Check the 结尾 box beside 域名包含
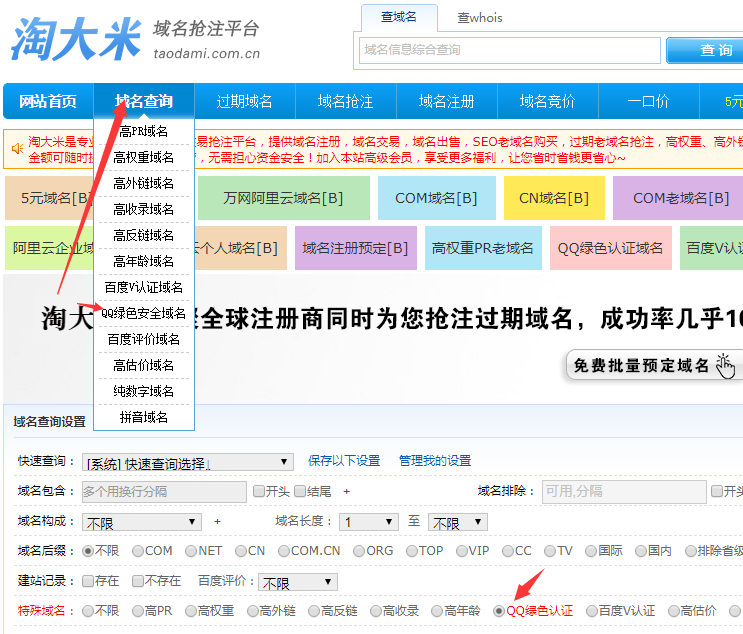 300,491
